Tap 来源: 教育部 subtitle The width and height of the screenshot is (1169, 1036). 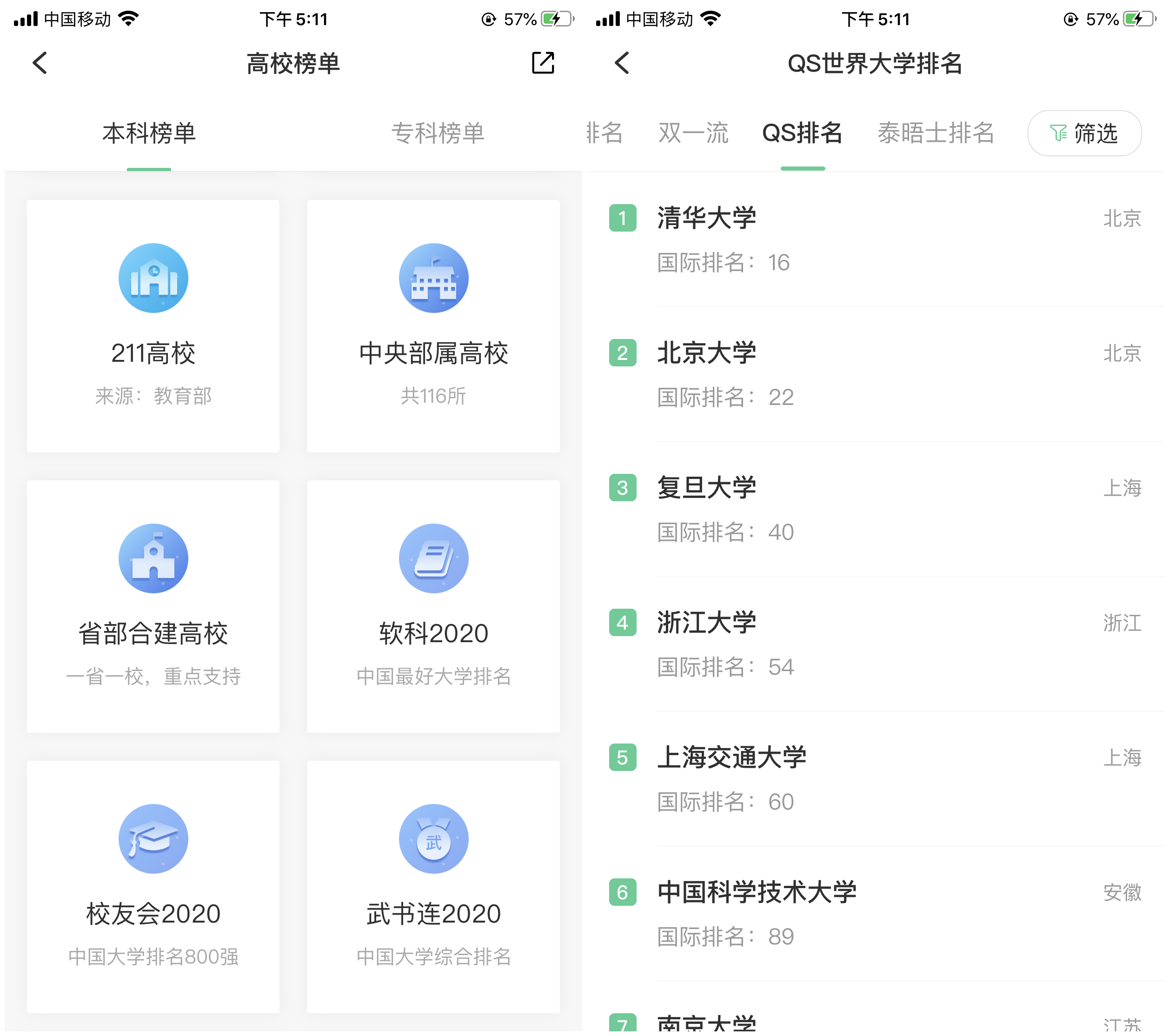coord(153,396)
